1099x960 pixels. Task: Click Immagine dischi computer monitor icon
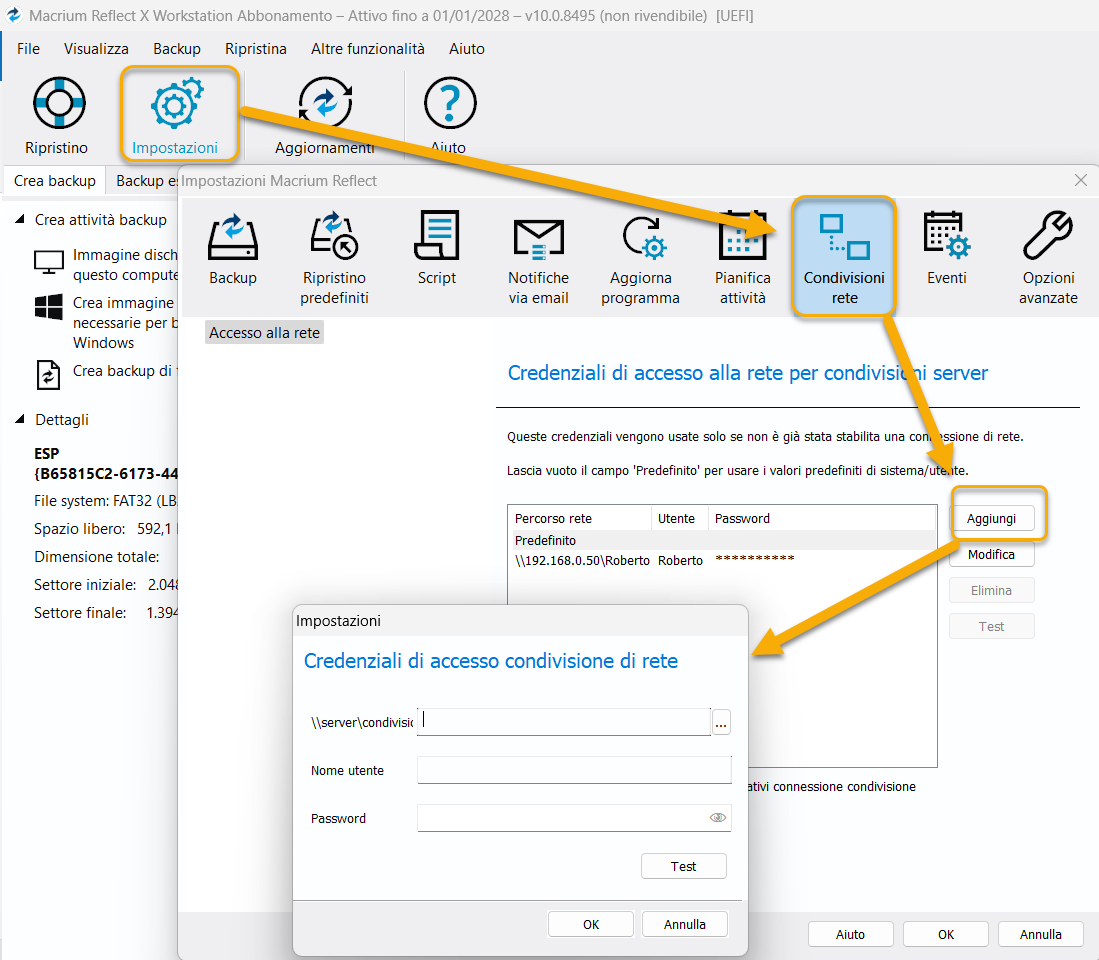pyautogui.click(x=49, y=263)
